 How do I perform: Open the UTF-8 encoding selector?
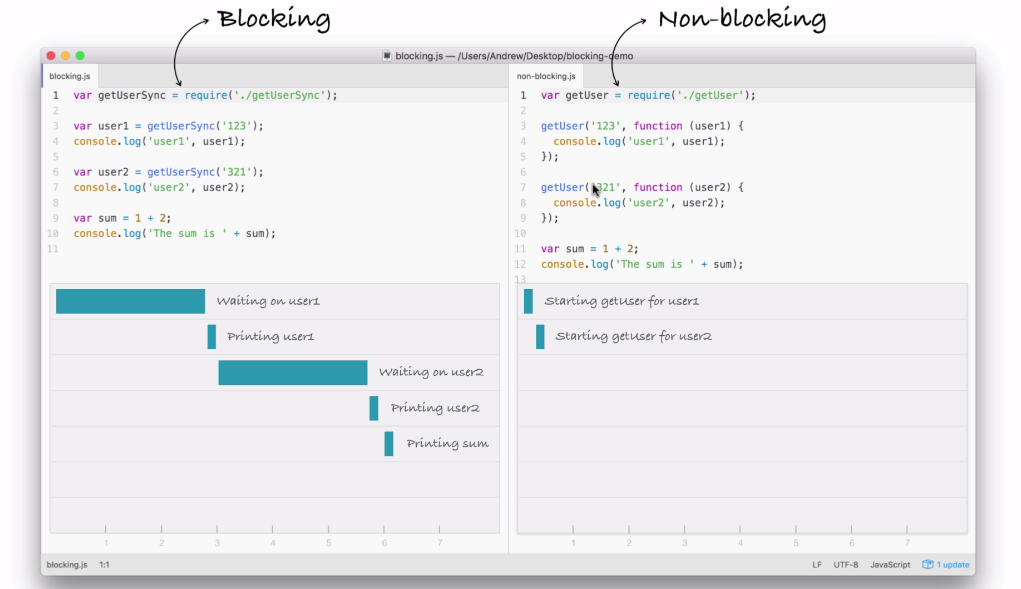click(x=846, y=565)
